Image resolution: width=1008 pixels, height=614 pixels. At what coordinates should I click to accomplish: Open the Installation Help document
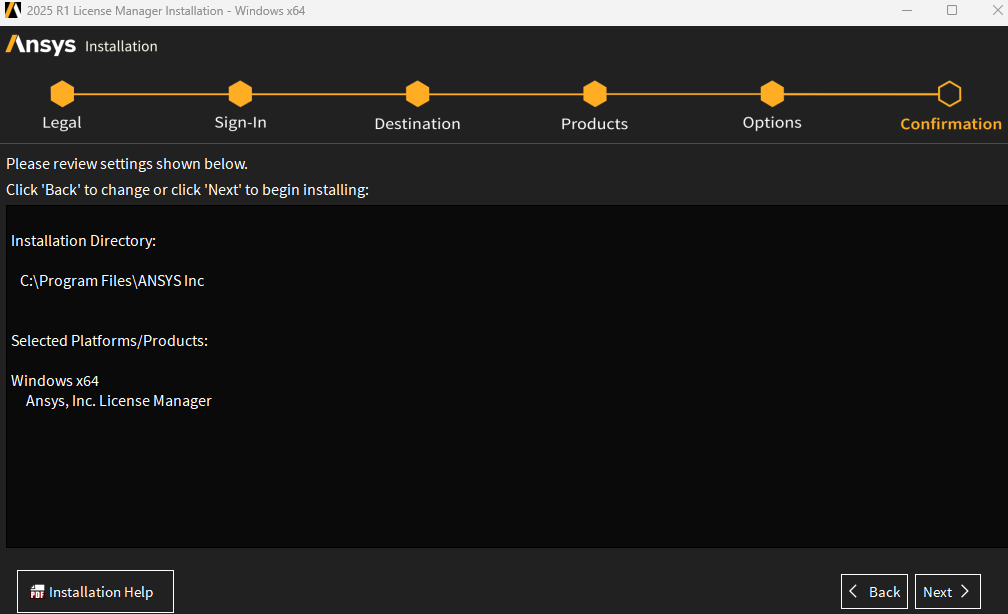click(x=95, y=591)
